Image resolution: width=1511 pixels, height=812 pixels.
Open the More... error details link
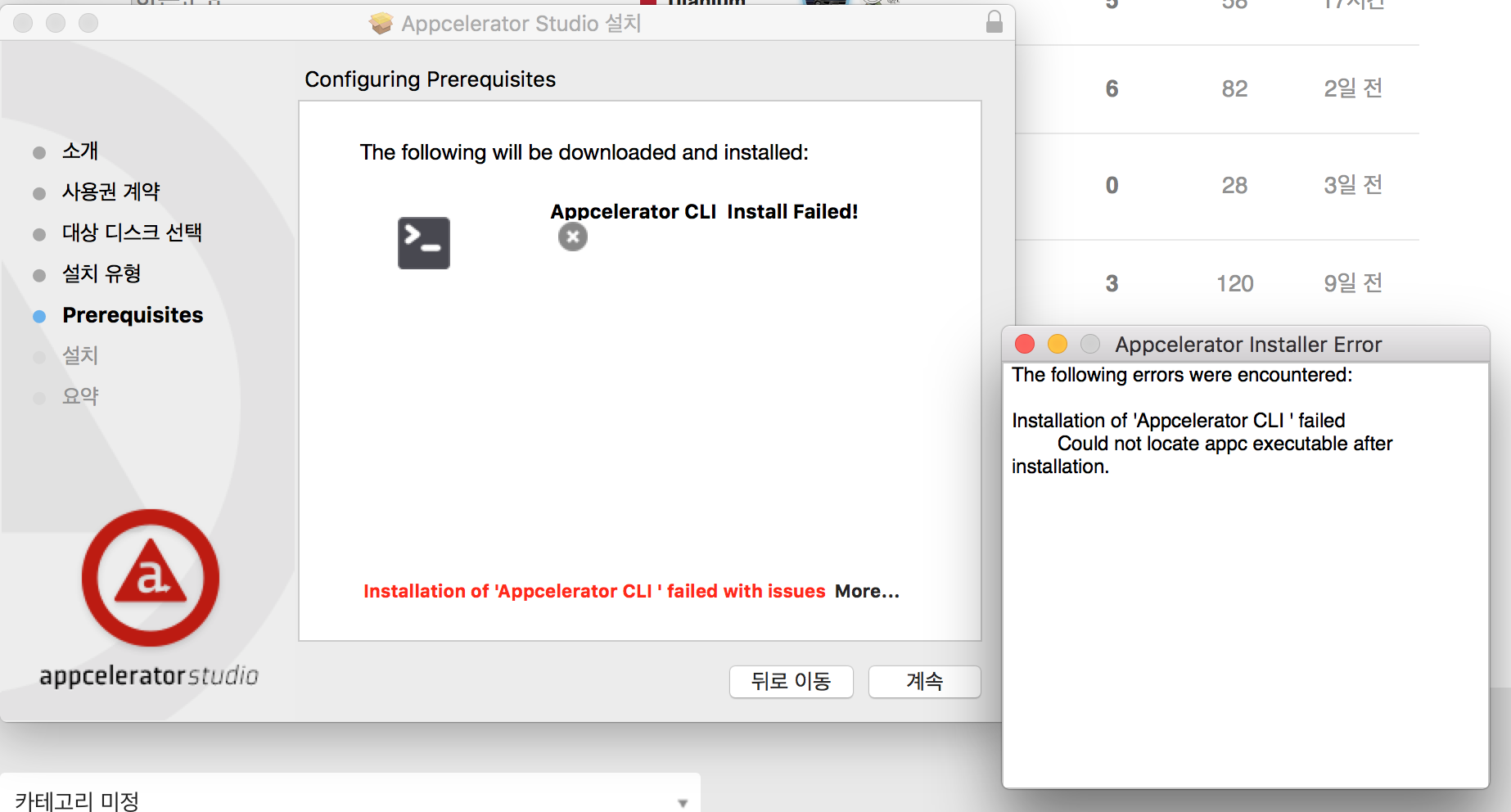click(x=867, y=591)
